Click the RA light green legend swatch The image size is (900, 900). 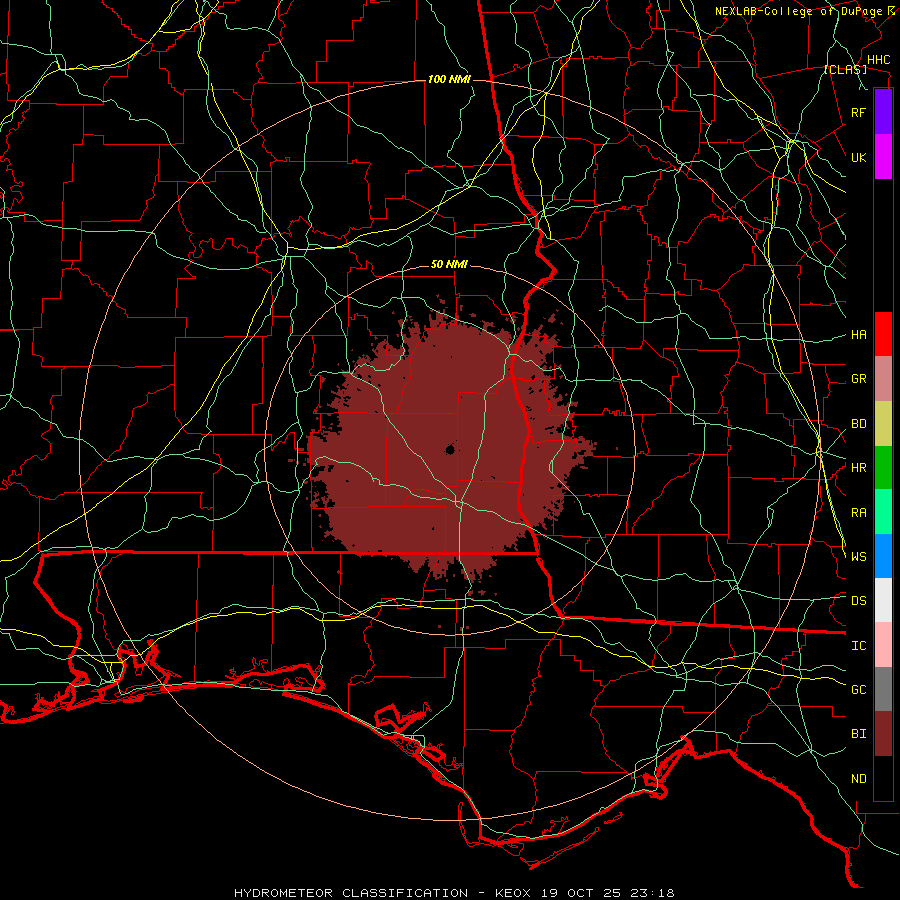coord(883,512)
